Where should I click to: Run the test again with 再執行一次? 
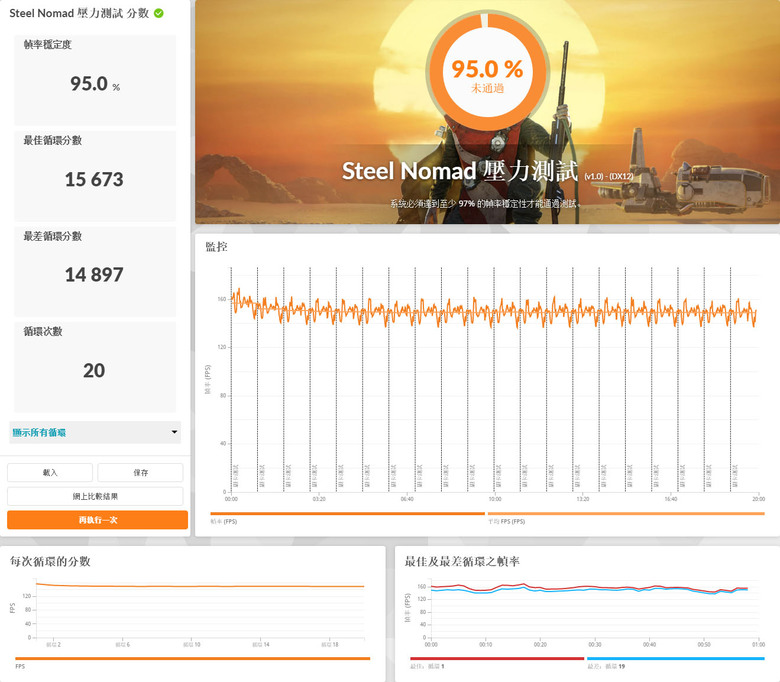98,520
